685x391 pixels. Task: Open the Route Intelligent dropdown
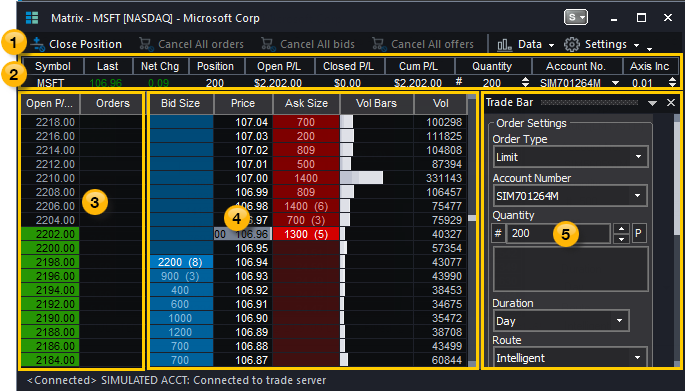(571, 358)
